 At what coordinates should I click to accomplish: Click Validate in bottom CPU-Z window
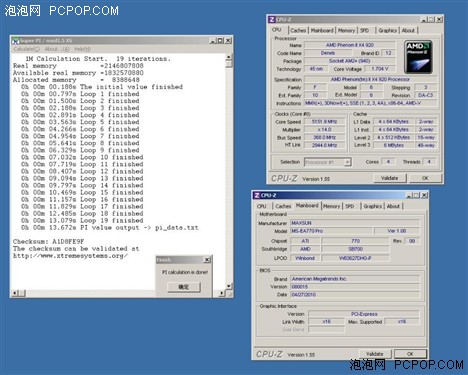(x=375, y=354)
